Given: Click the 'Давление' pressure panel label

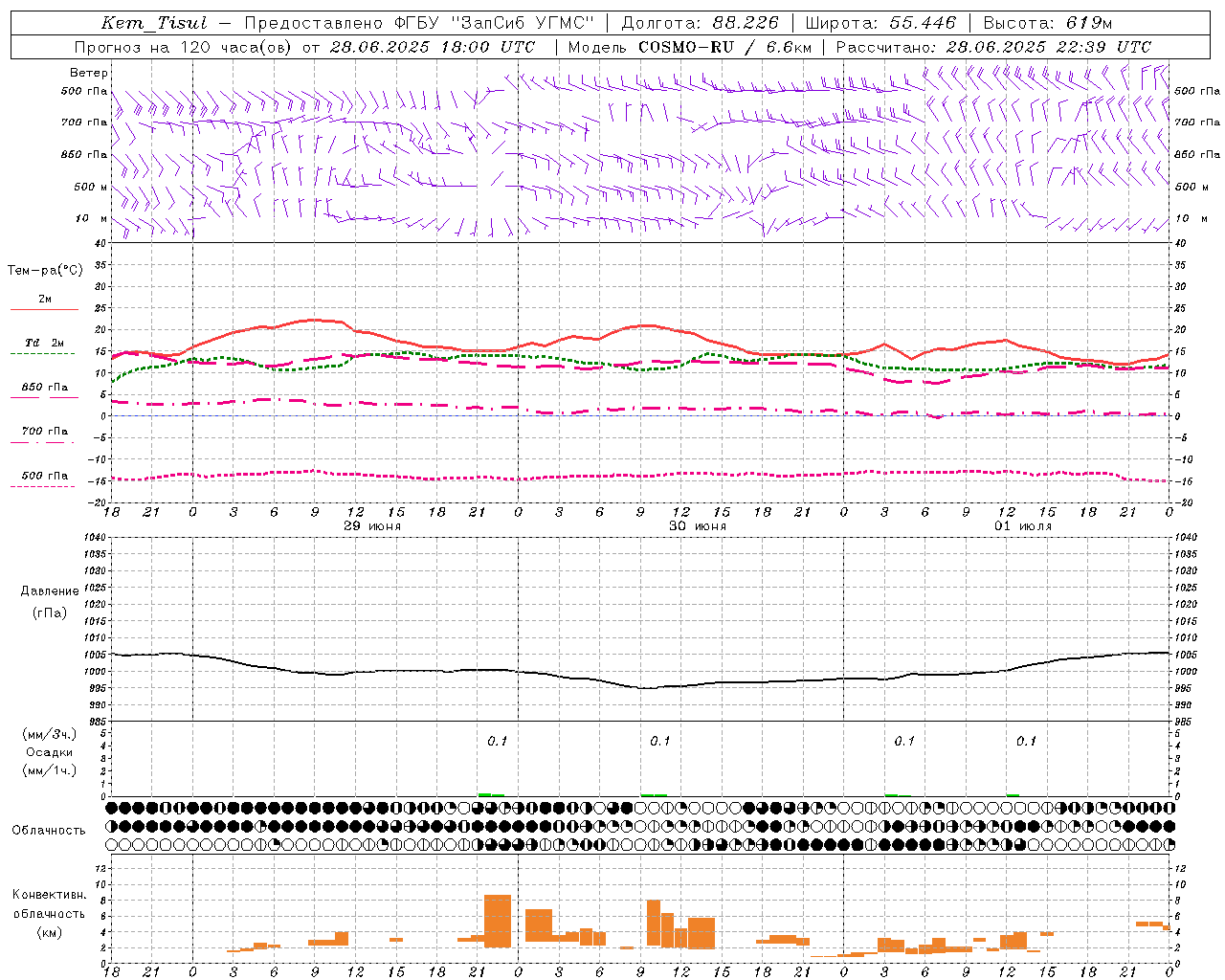Looking at the screenshot, I should pos(50,591).
